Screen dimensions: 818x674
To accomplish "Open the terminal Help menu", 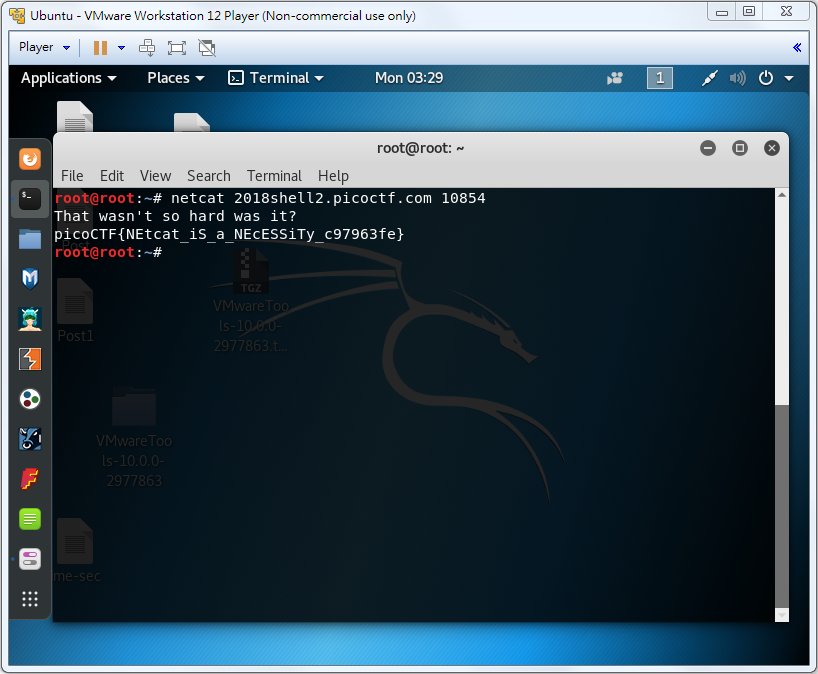I will coord(333,176).
